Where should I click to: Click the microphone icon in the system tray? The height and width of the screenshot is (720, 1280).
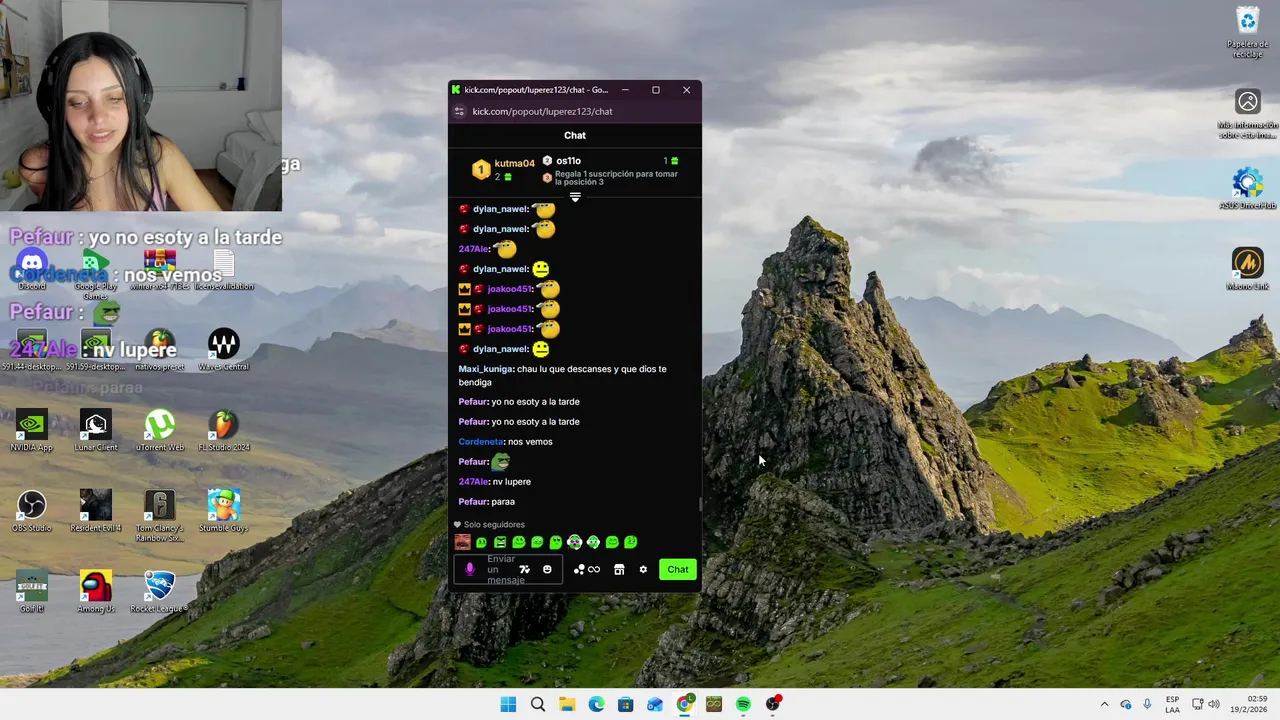coord(1147,705)
